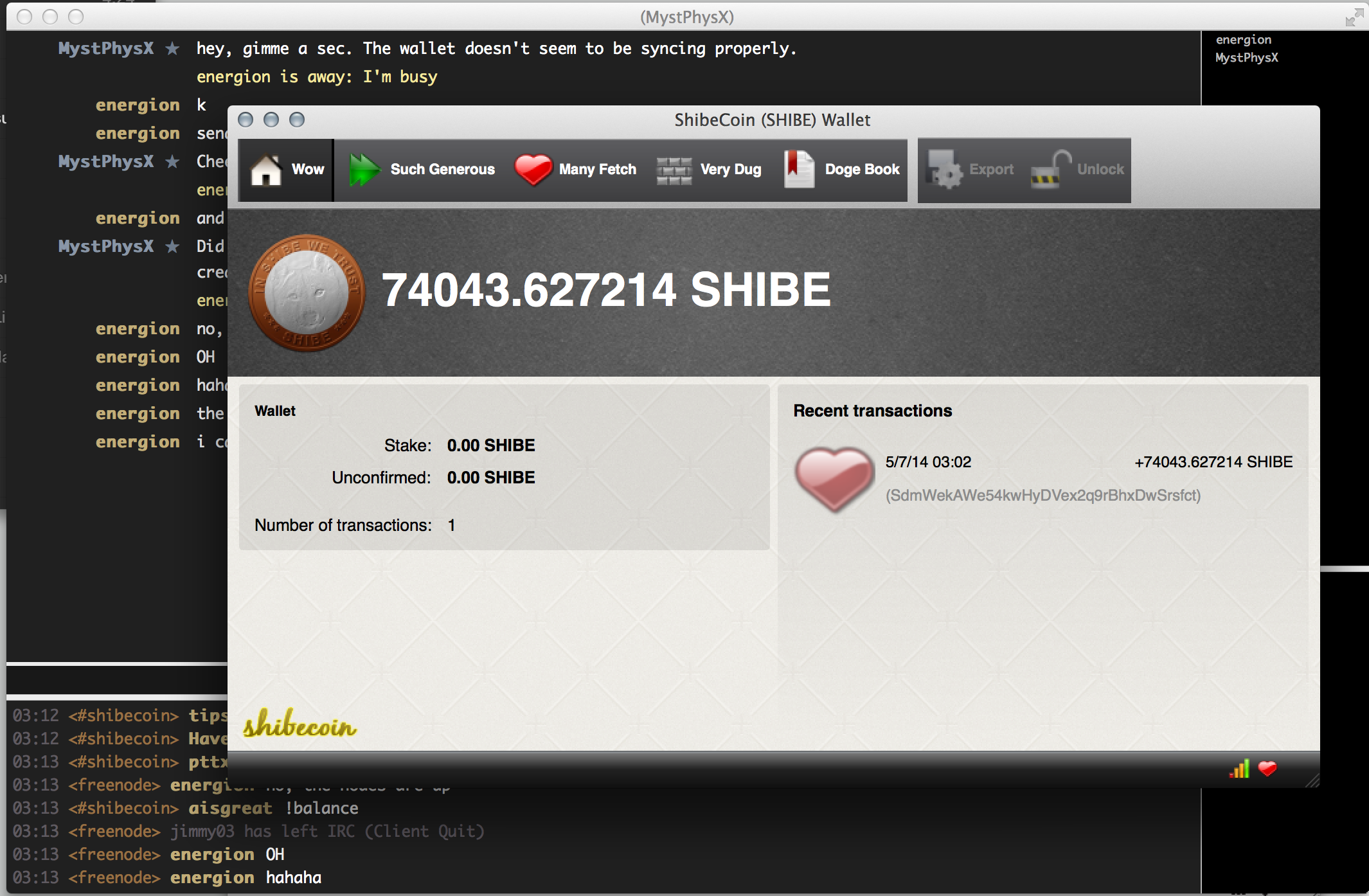Click the Export toolbar button
Image resolution: width=1369 pixels, height=896 pixels.
(x=971, y=170)
